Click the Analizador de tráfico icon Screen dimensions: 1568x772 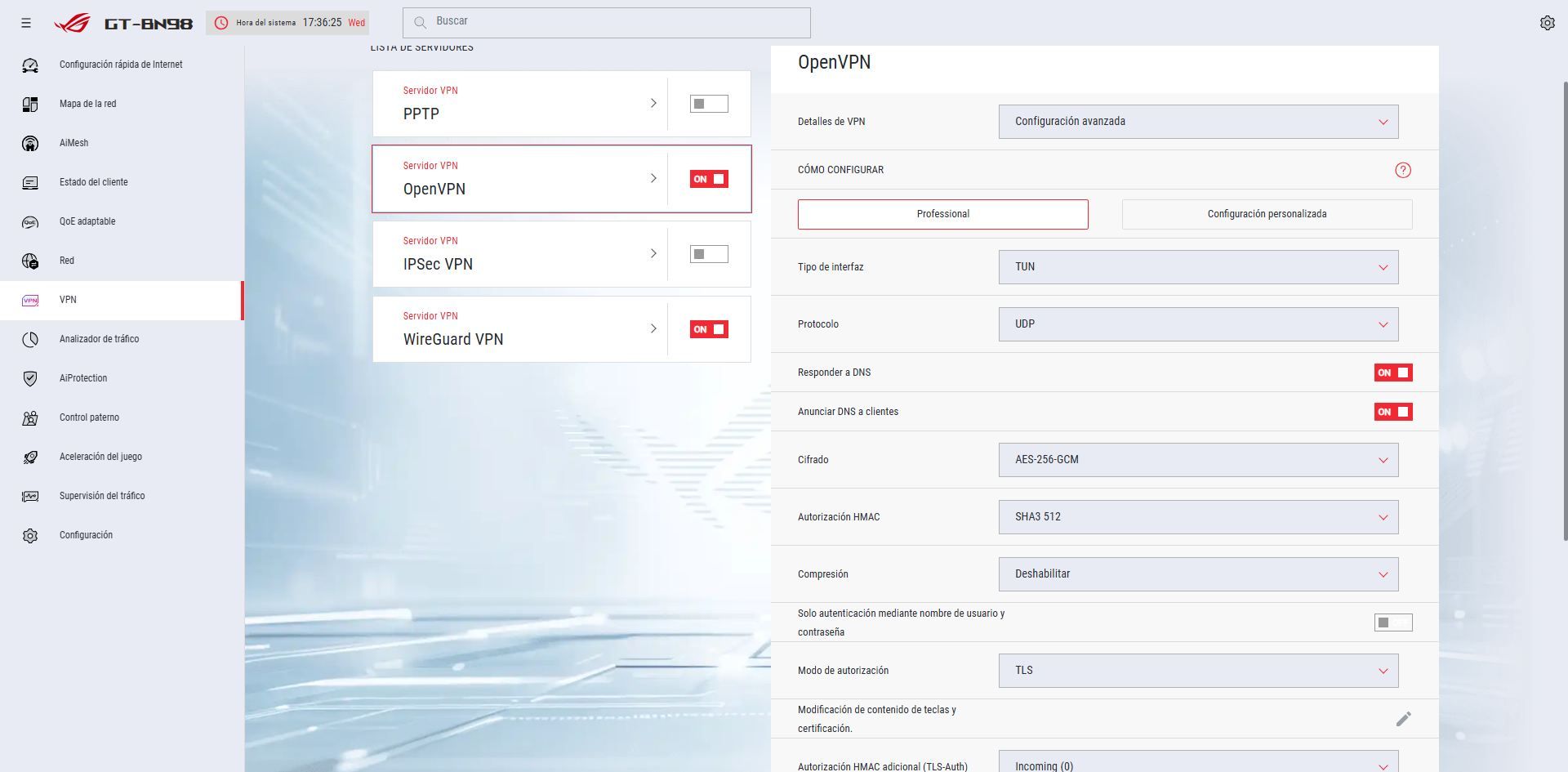pos(30,339)
